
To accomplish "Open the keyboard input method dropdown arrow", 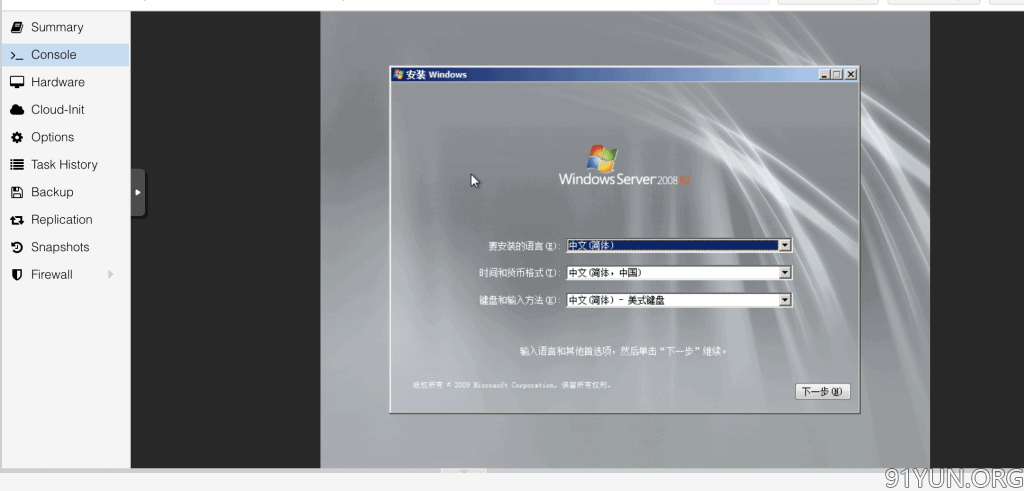I will (785, 300).
